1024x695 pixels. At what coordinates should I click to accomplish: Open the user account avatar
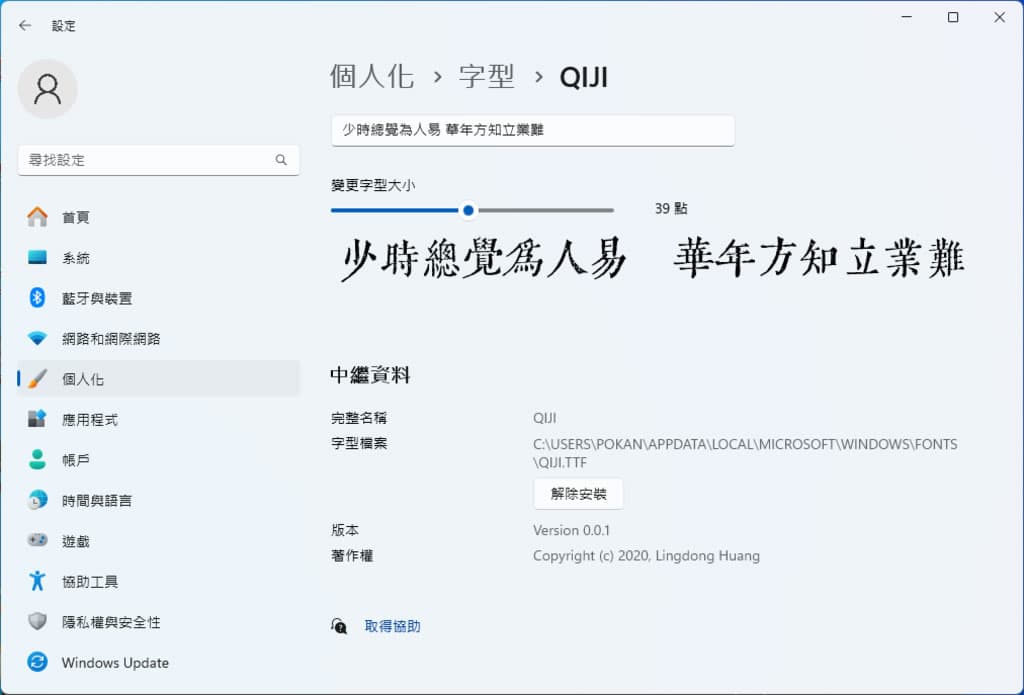pyautogui.click(x=48, y=89)
